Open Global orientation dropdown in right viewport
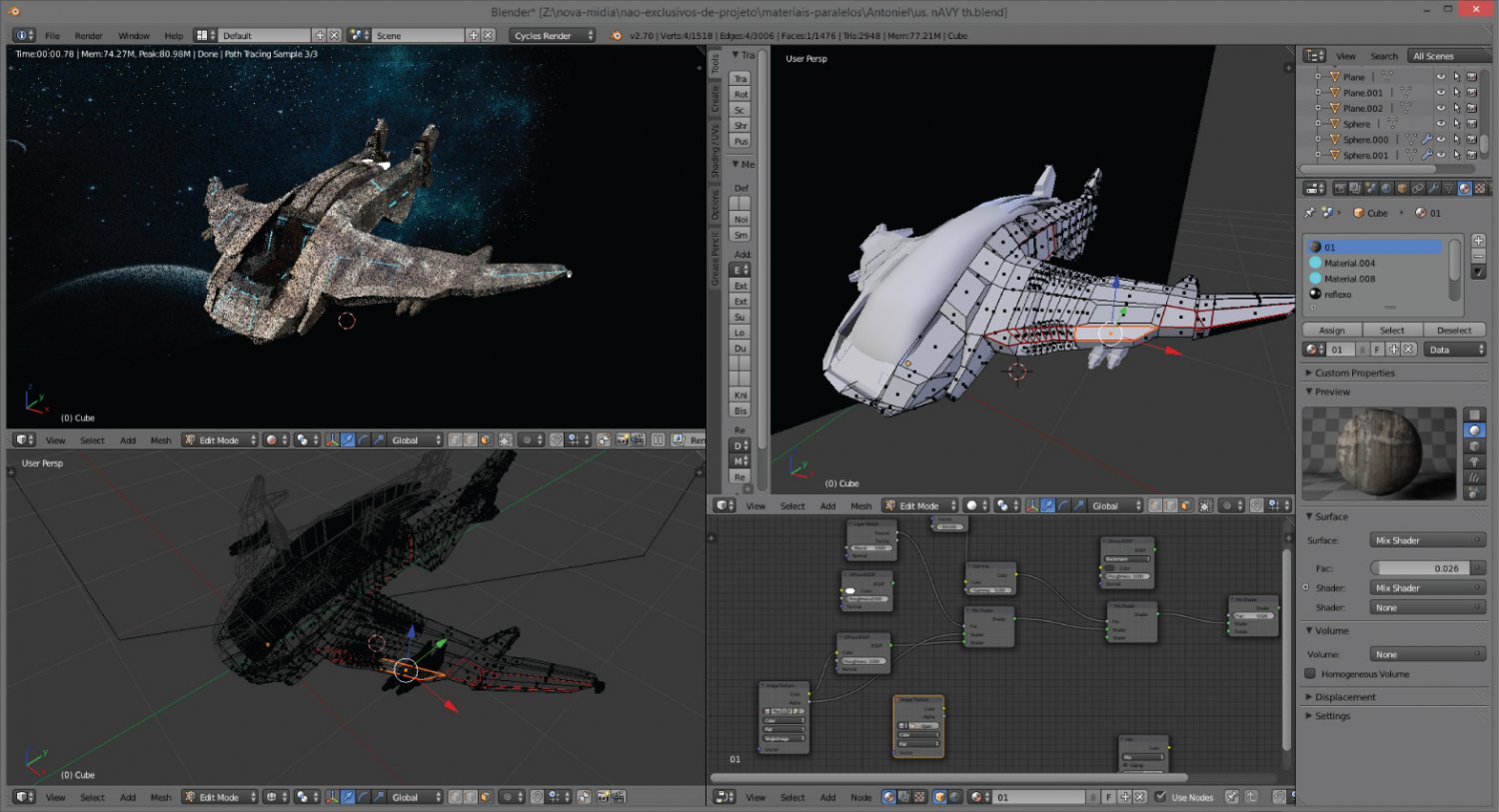Screen dimensions: 1499x812 [1116, 505]
